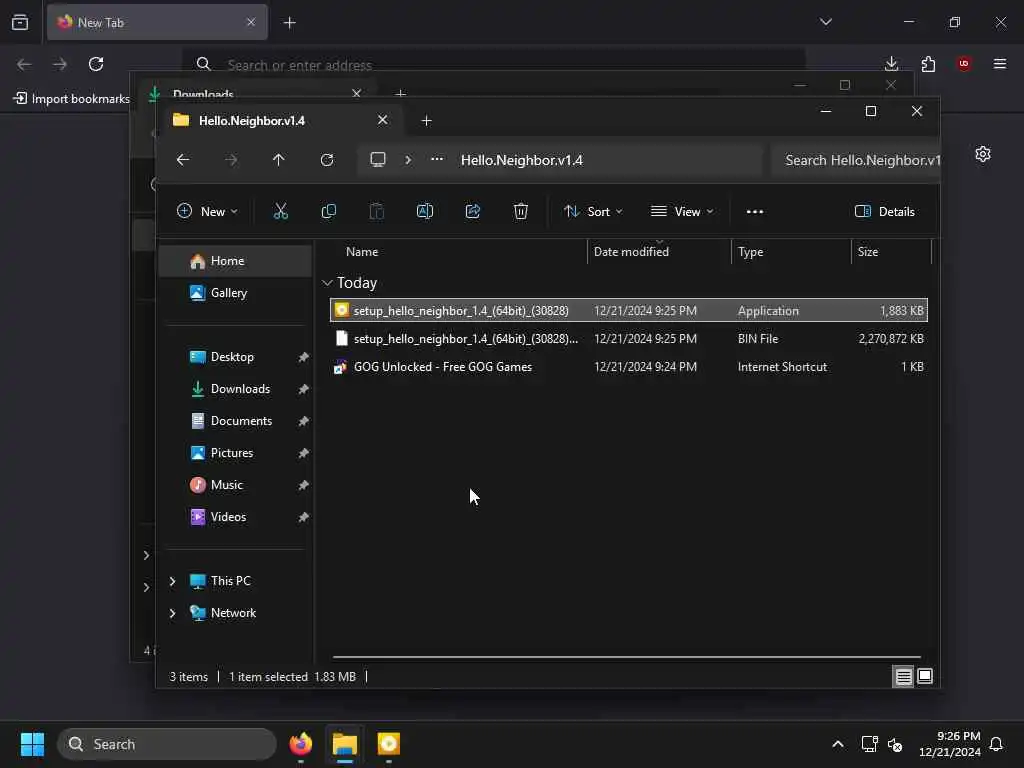
Task: Sort by the Name column header
Action: coord(362,251)
